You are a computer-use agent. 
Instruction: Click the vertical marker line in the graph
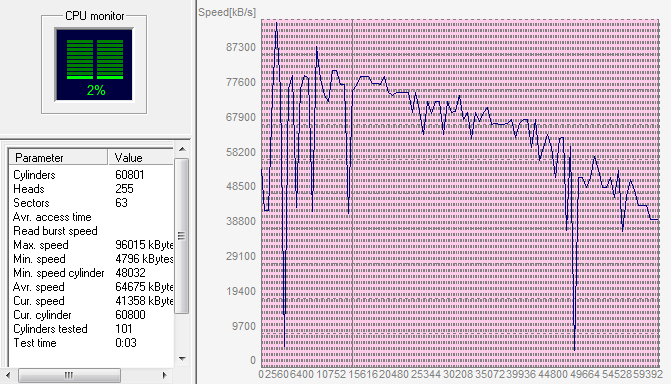click(x=353, y=193)
